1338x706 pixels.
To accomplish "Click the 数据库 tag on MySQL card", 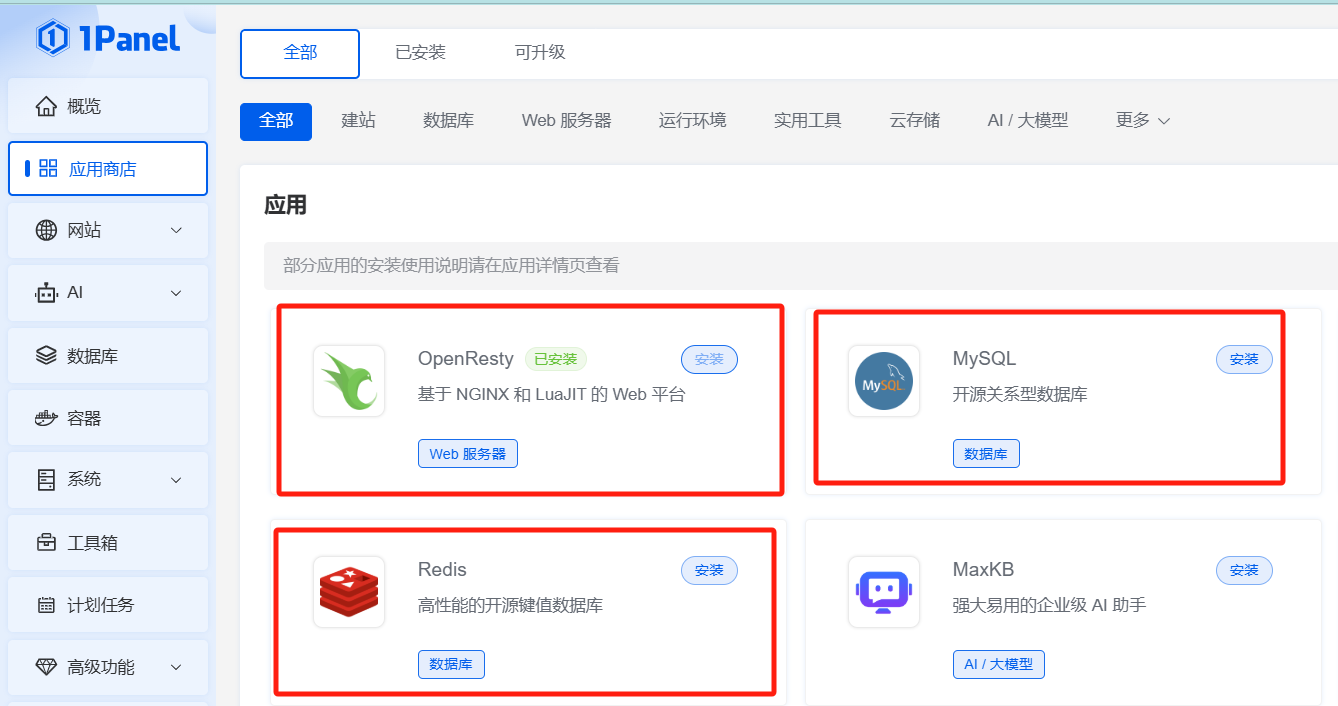I will 986,454.
